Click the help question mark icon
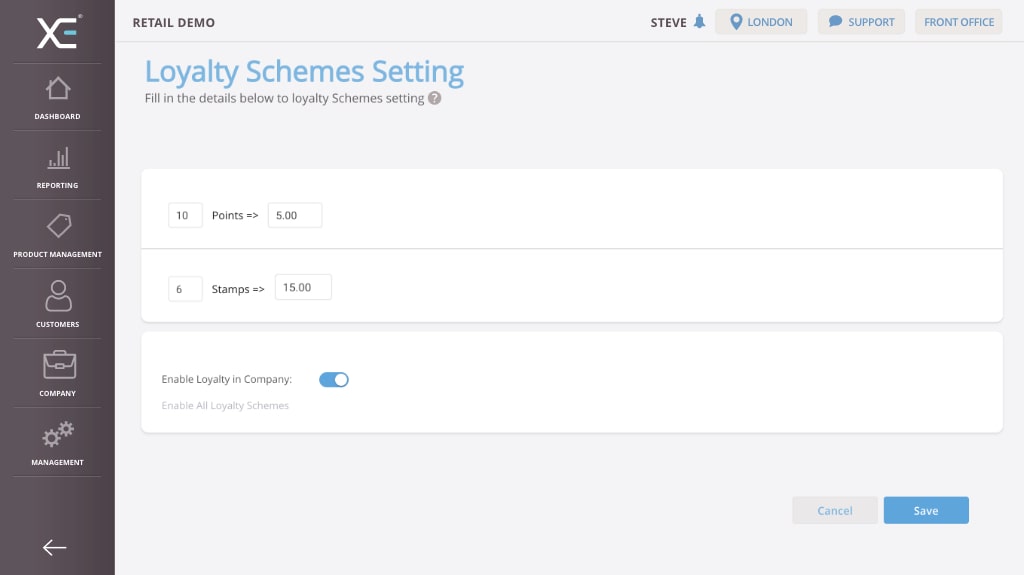This screenshot has height=575, width=1024. click(434, 98)
